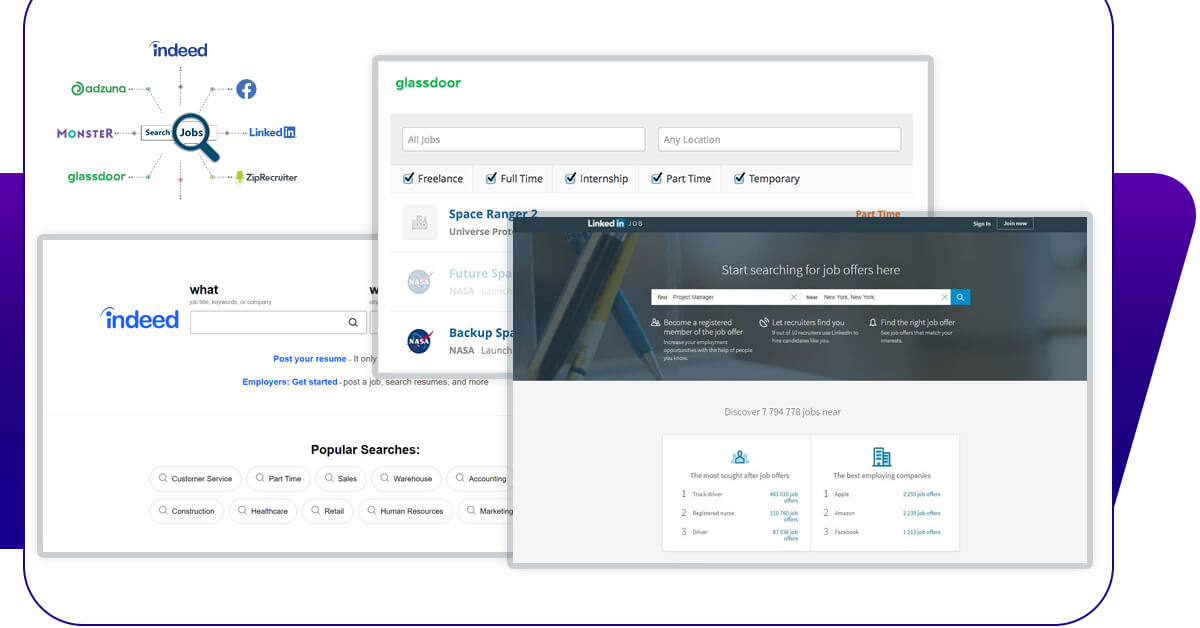Uncheck the Full Time checkbox
Viewport: 1200px width, 628px height.
(x=492, y=178)
